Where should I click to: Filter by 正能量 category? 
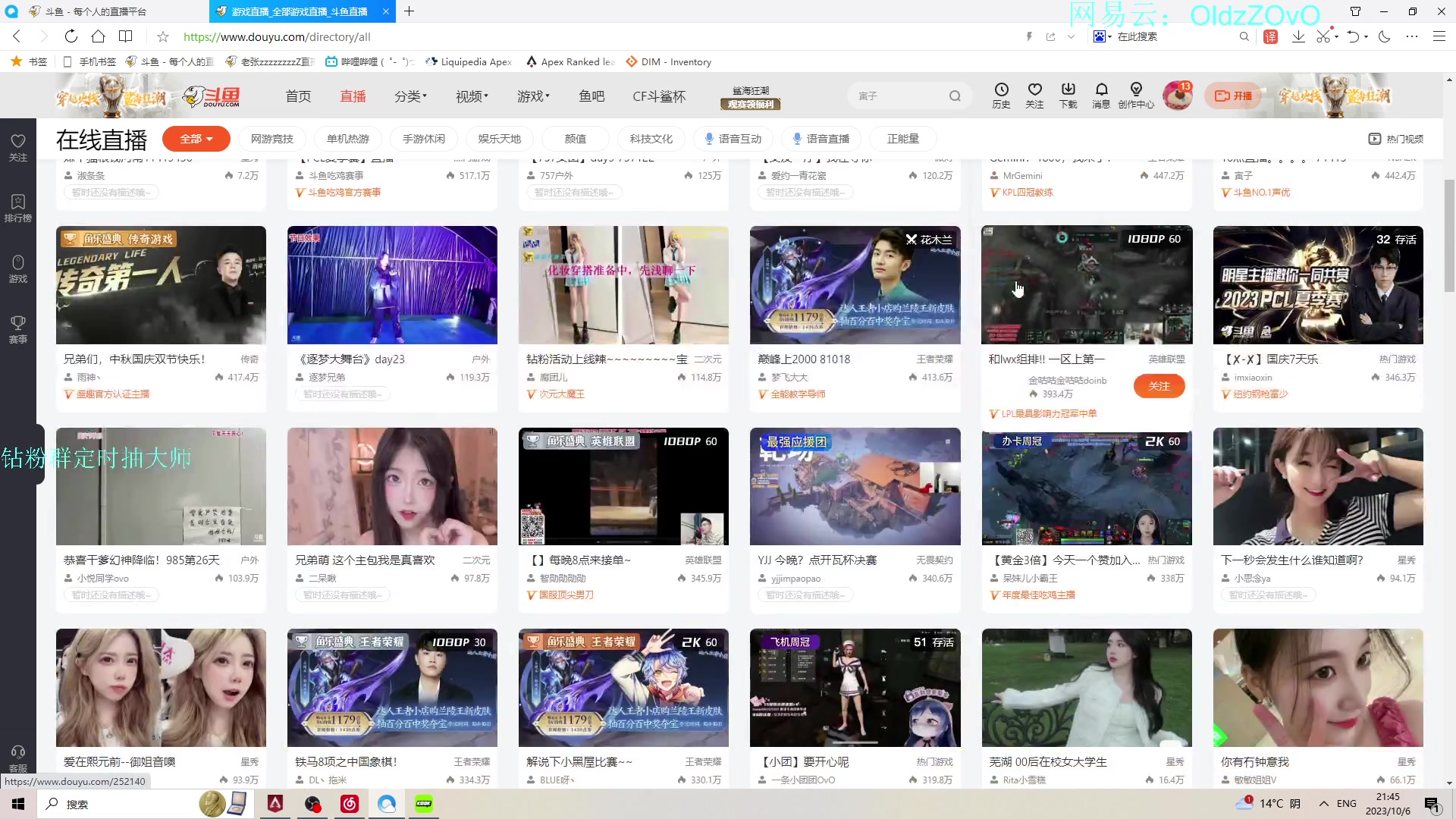[x=902, y=139]
